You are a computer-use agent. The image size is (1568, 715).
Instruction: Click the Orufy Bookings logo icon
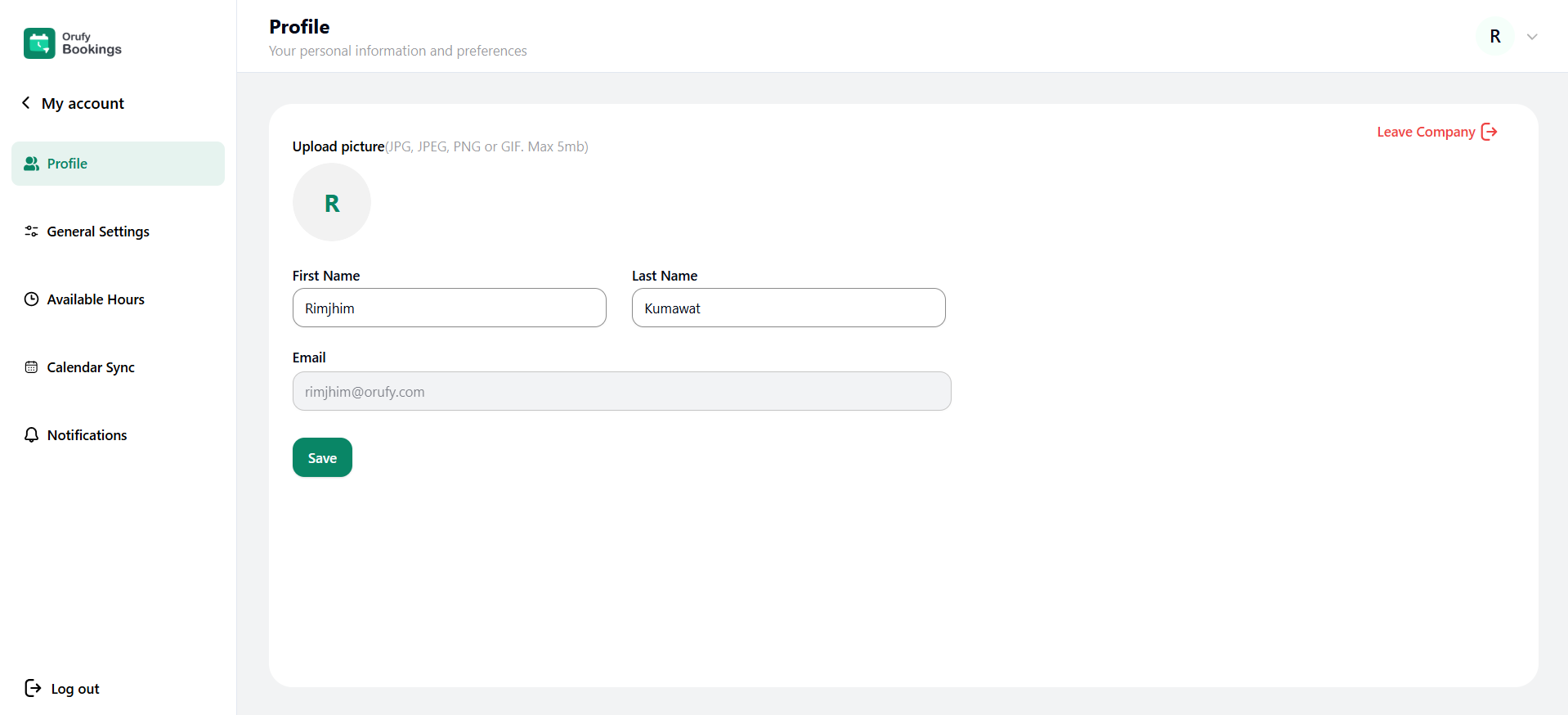tap(39, 43)
